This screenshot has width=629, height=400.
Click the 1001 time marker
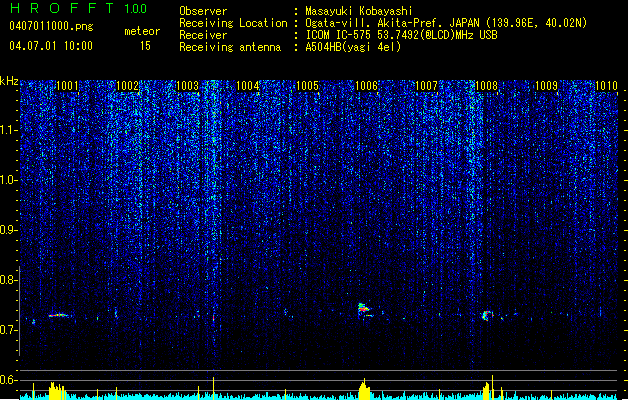[67, 85]
